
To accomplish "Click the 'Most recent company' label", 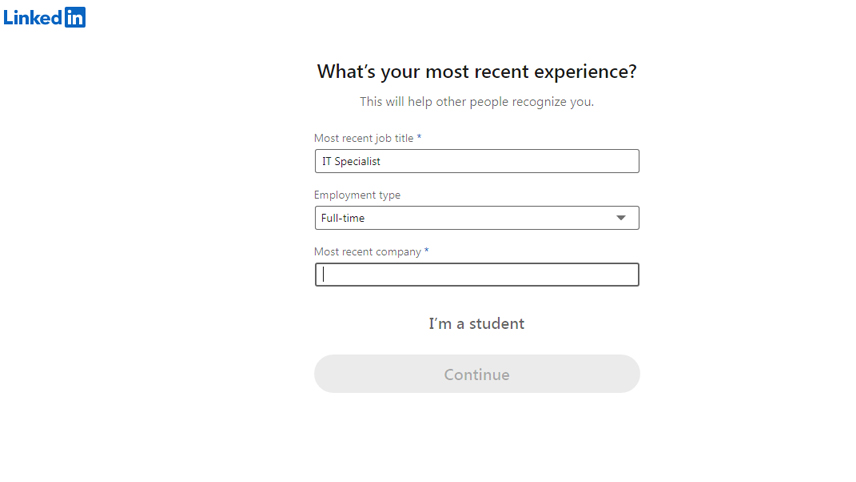I will [367, 252].
